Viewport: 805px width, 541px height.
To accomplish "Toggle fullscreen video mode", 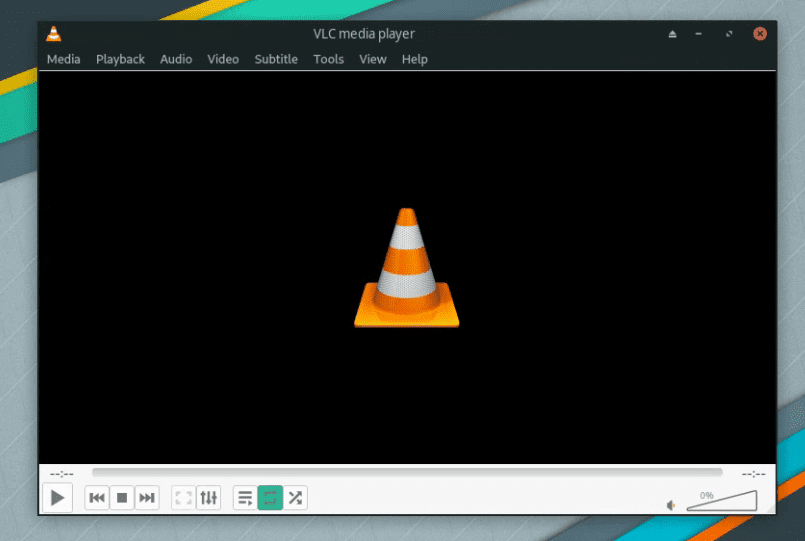I will (183, 497).
